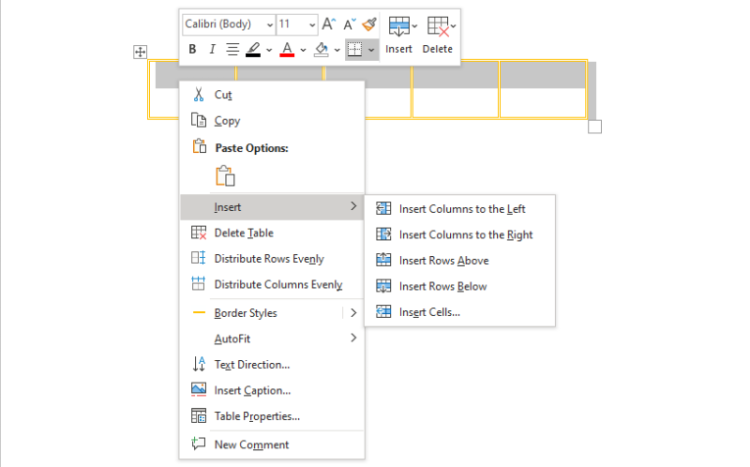Open Table Properties dialog

point(256,416)
